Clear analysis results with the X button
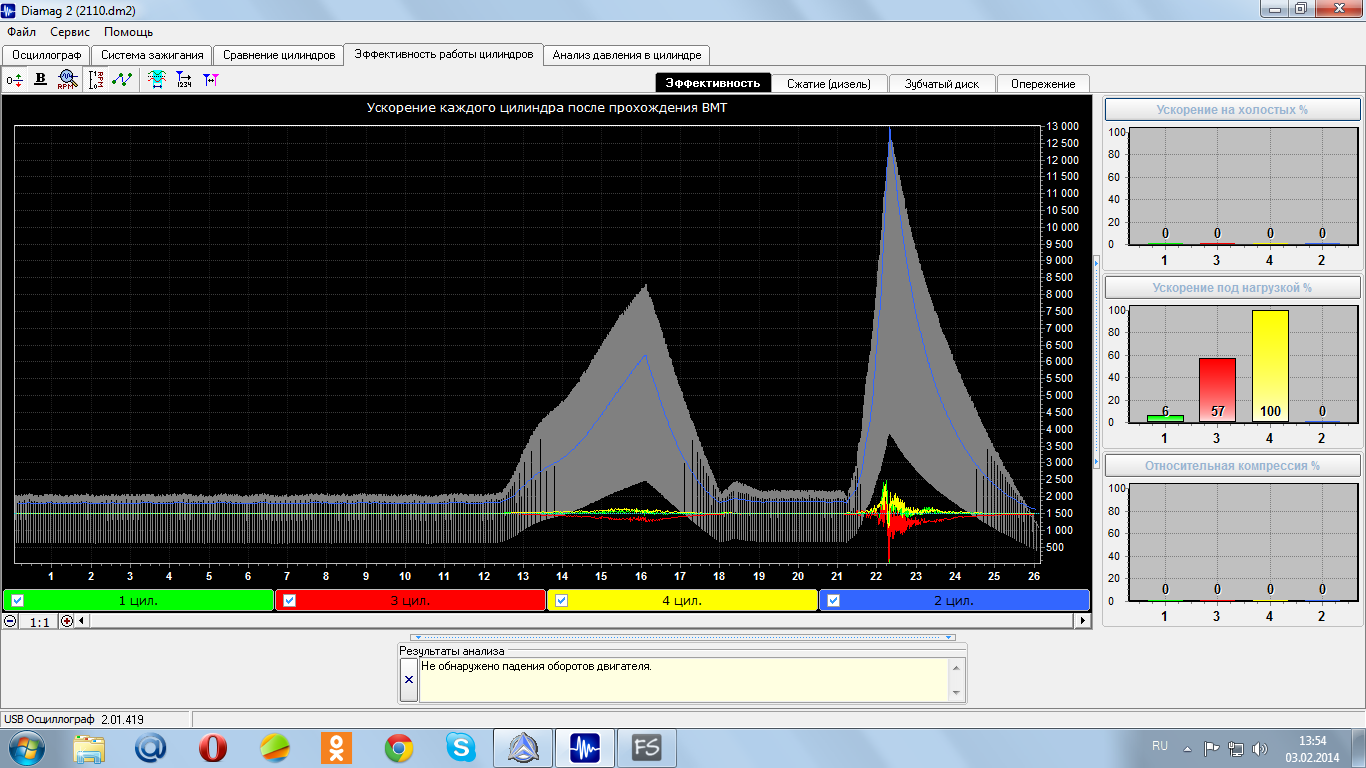Viewport: 1366px width, 768px height. [x=408, y=679]
